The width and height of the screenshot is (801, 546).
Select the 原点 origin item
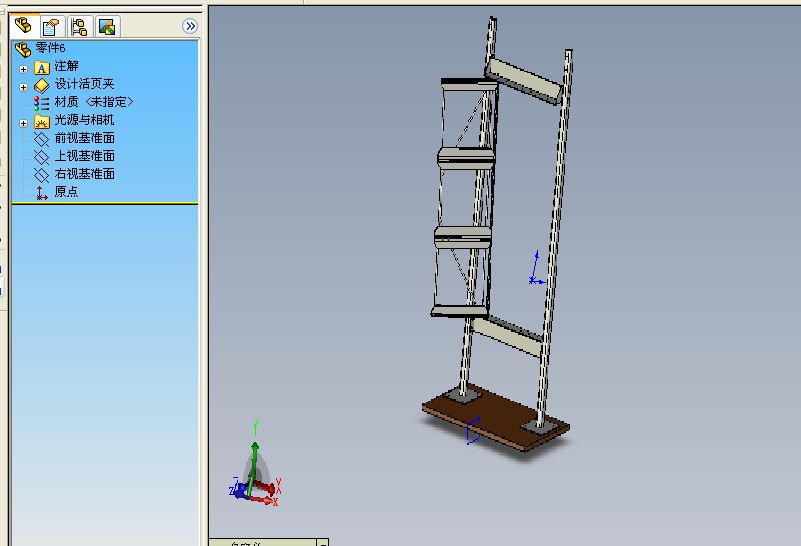click(66, 192)
